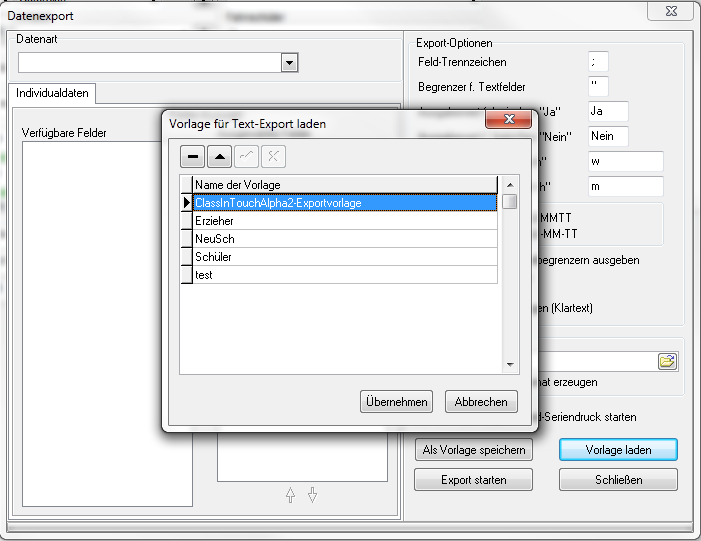Click the checkmark toolbar icon
The image size is (701, 541).
(246, 157)
